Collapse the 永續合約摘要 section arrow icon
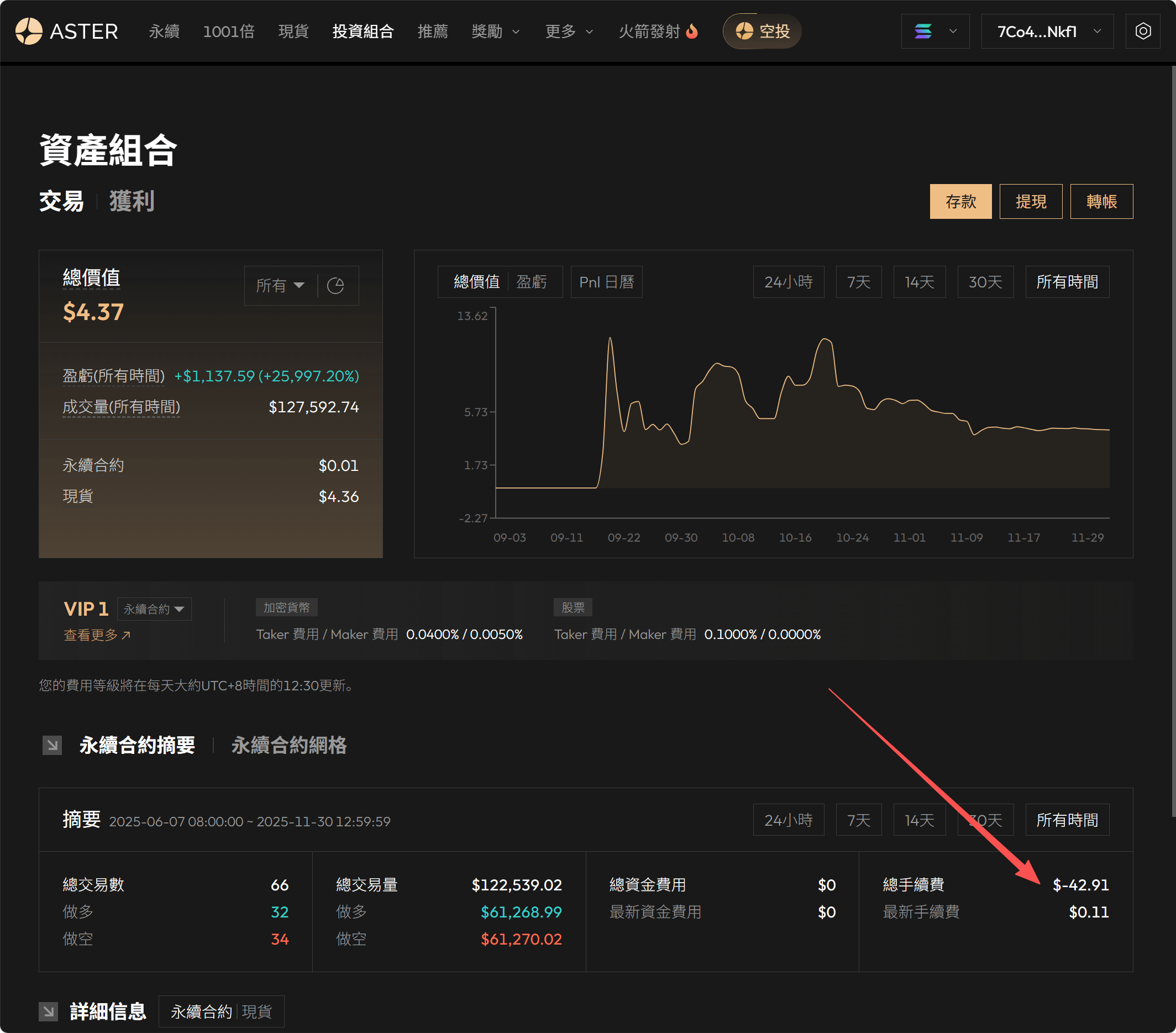The width and height of the screenshot is (1176, 1033). click(52, 745)
